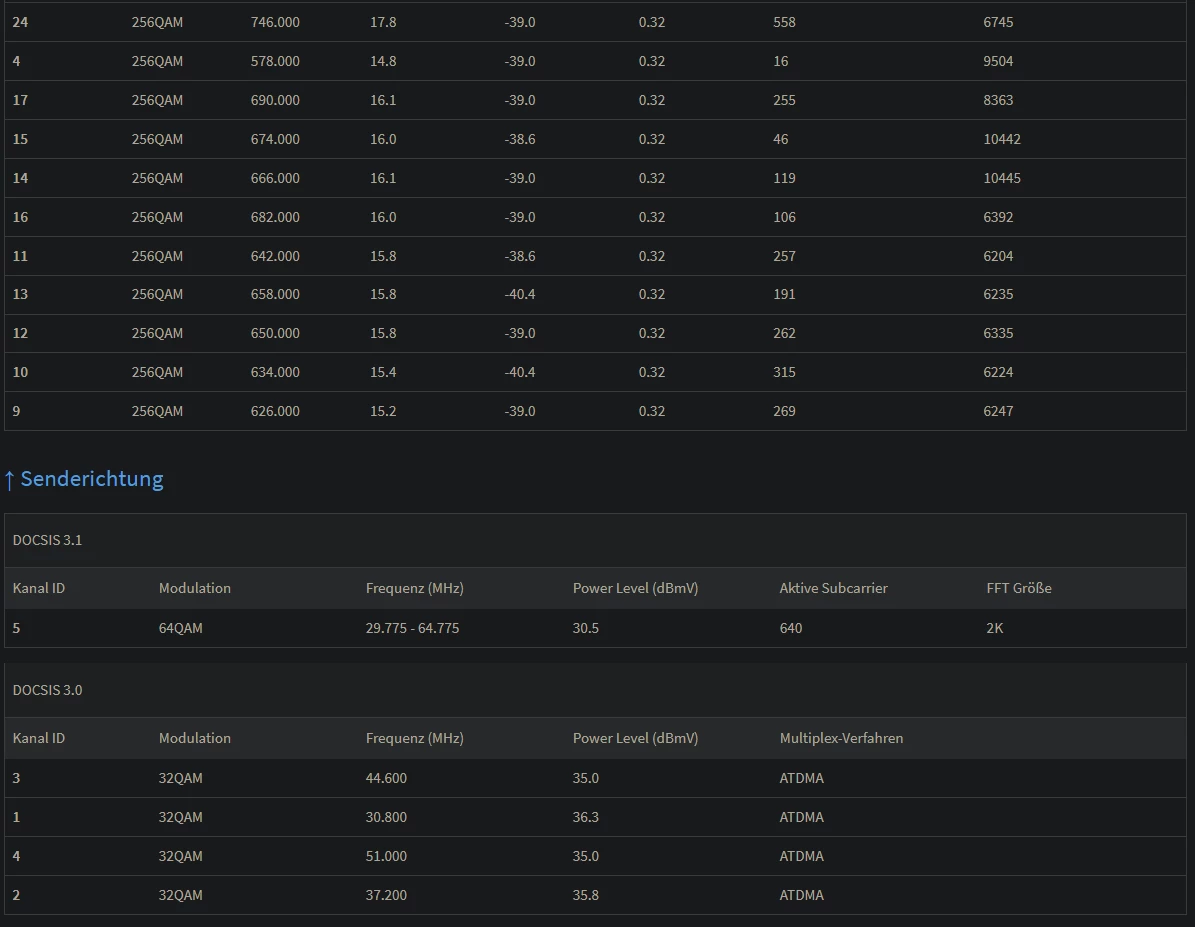Select the DOCSIS 3.0 table title
This screenshot has height=927, width=1195.
(x=47, y=690)
